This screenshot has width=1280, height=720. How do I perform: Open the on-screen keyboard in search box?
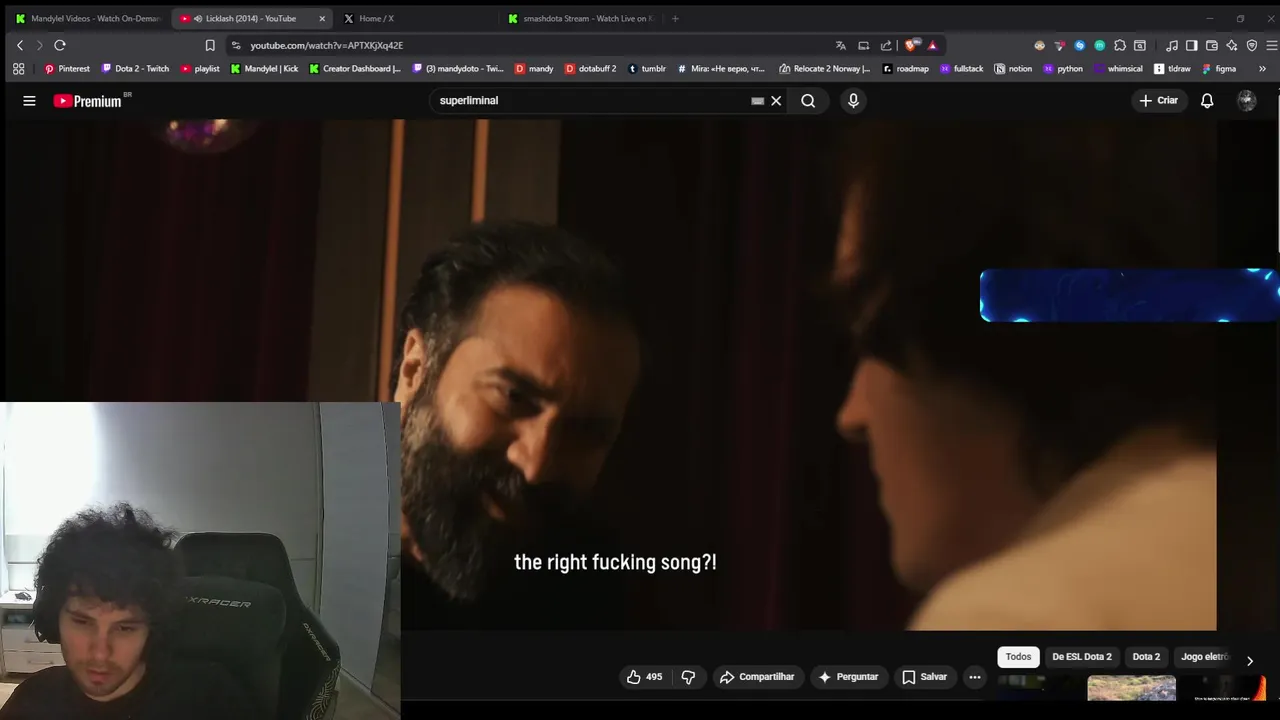point(758,100)
